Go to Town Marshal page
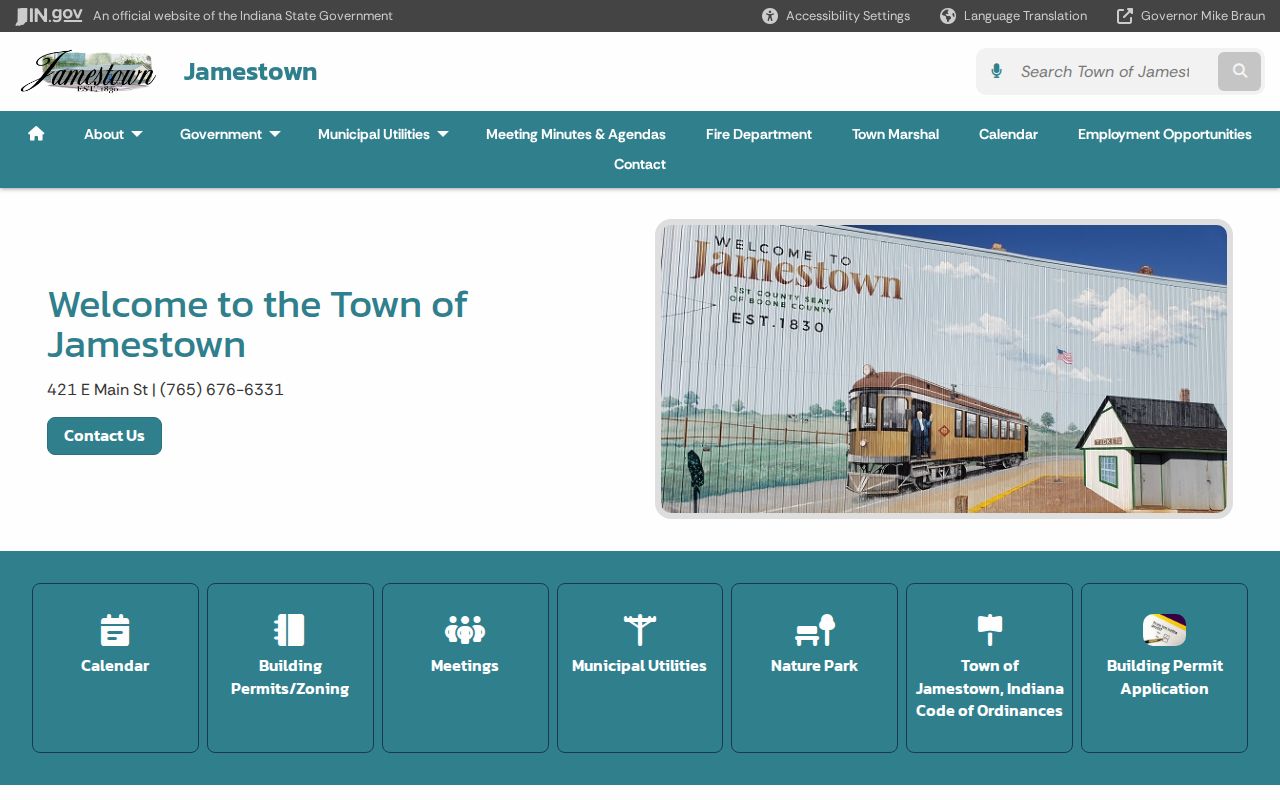This screenshot has height=800, width=1280. [895, 134]
